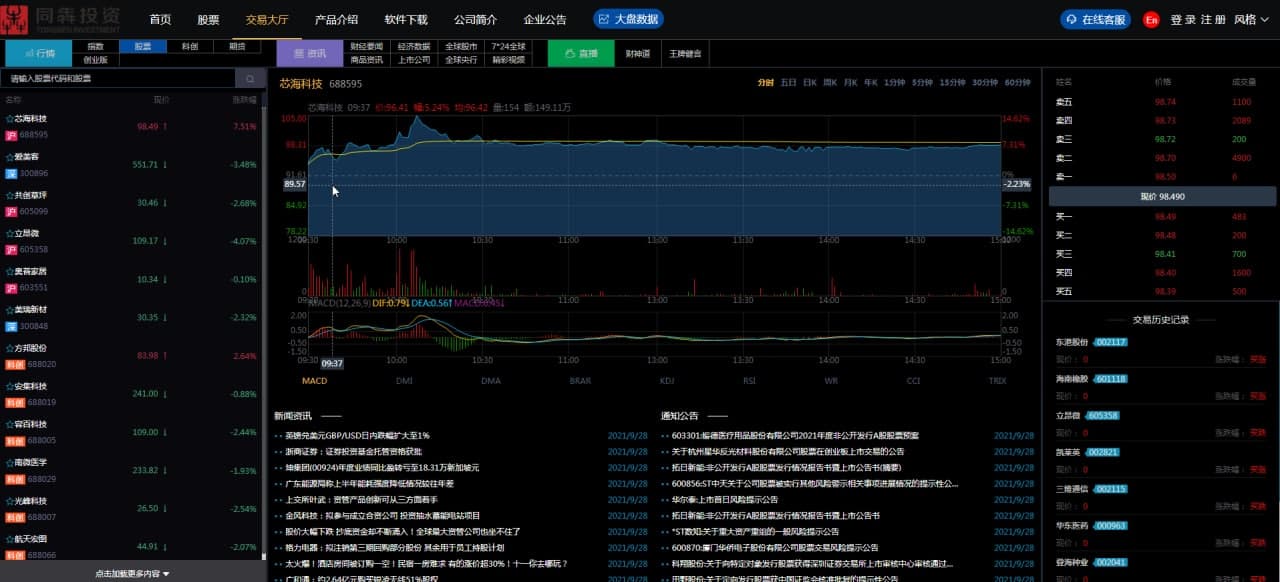Click the 沪 badge under 芯海科技
The image size is (1280, 582).
click(x=11, y=134)
